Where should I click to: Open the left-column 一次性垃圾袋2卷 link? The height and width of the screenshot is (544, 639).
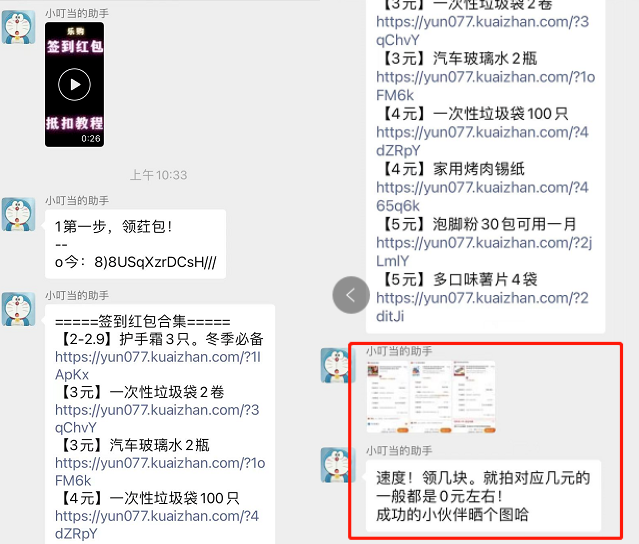click(x=157, y=418)
